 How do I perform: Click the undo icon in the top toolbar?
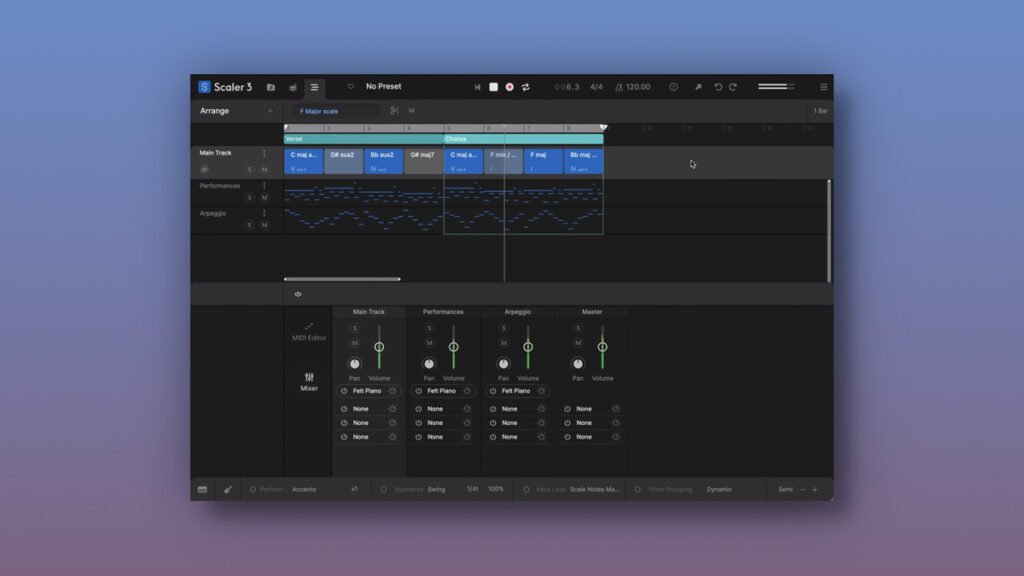coord(721,87)
